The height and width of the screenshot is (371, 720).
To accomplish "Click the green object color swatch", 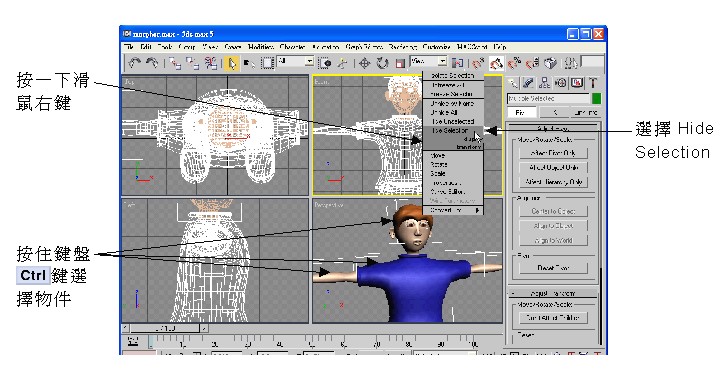I will (596, 99).
